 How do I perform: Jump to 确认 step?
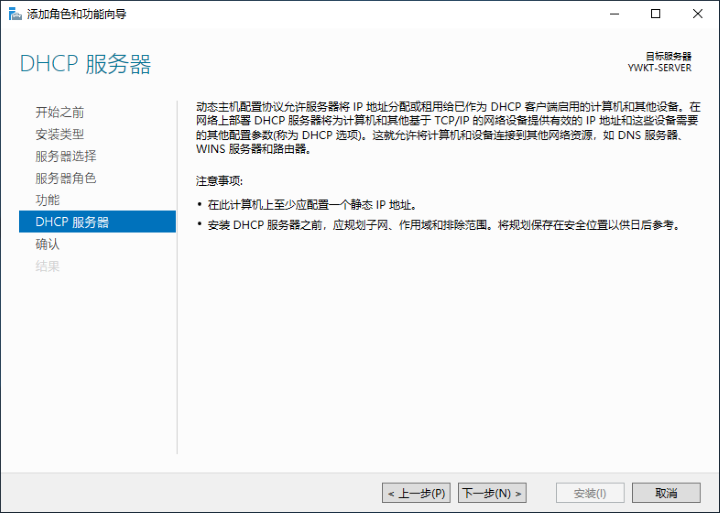point(47,244)
